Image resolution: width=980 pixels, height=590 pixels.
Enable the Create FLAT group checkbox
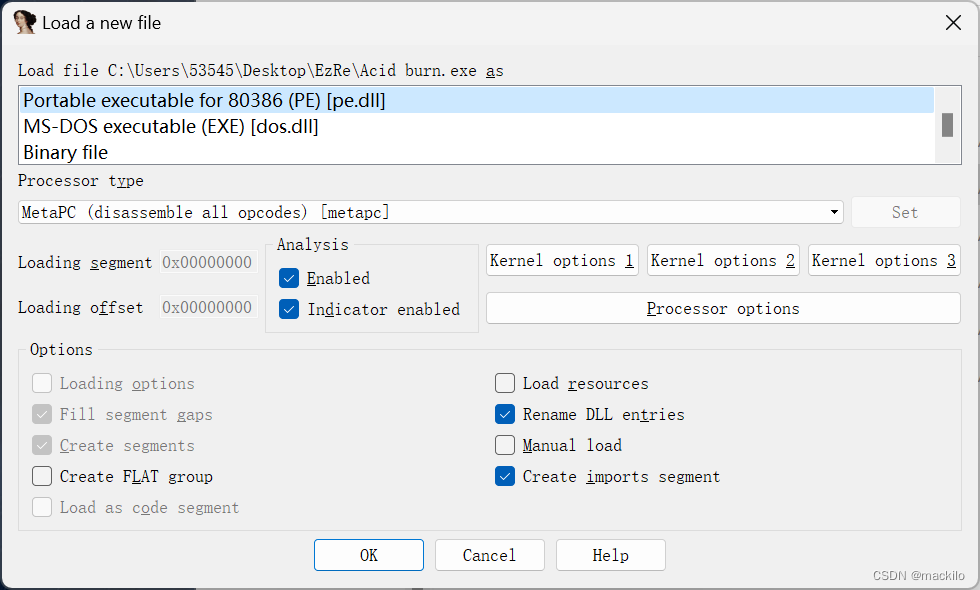tap(42, 476)
